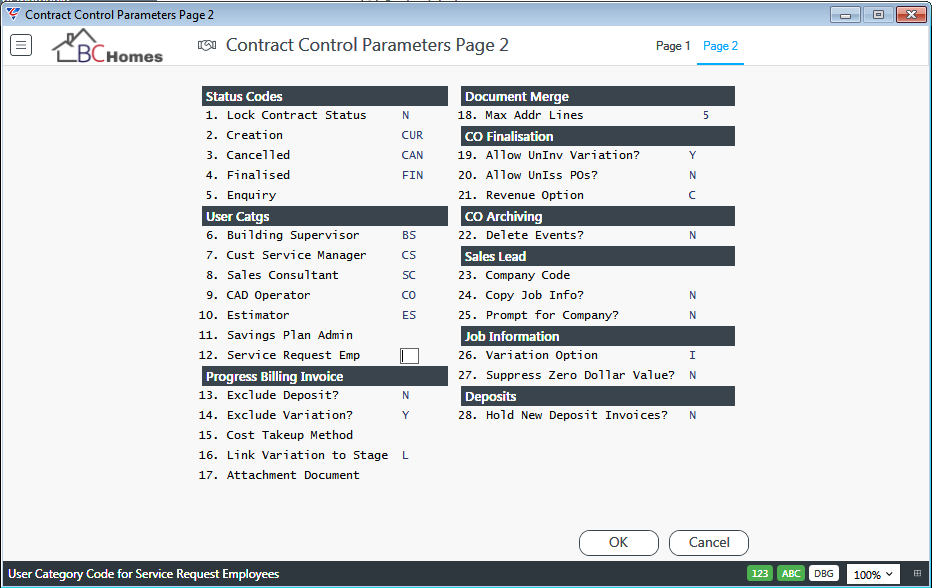The height and width of the screenshot is (588, 936).
Task: Select the Page 2 tab
Action: [x=720, y=46]
